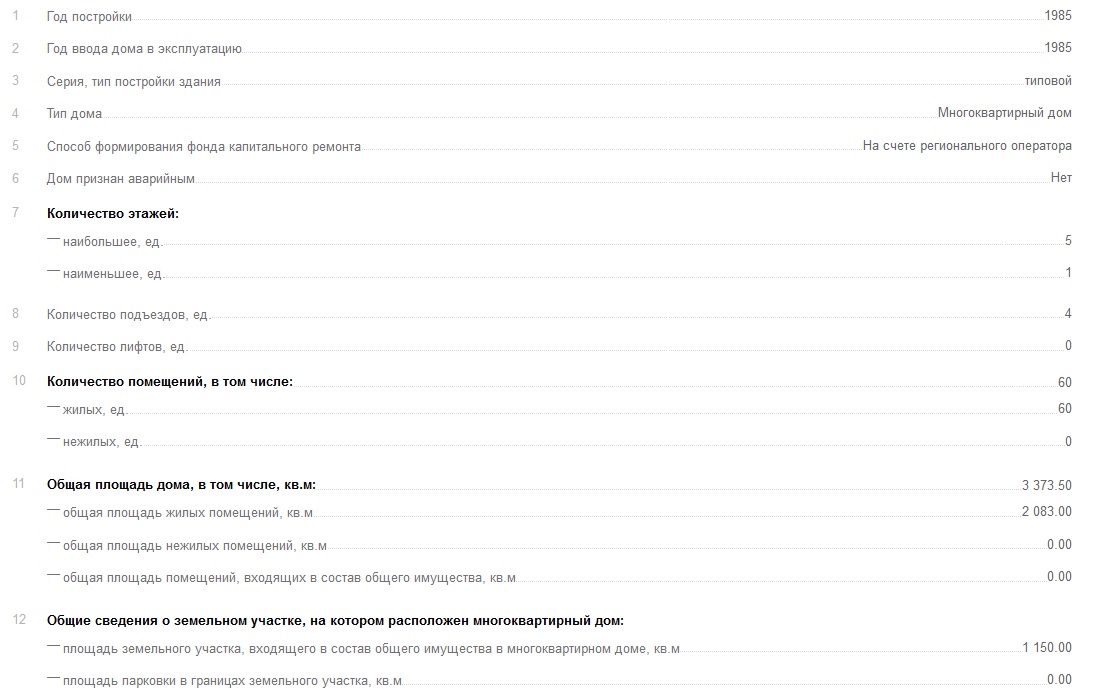This screenshot has height=691, width=1106.
Task: Click 'Количество лифтов, ед.' label
Action: pyautogui.click(x=116, y=347)
